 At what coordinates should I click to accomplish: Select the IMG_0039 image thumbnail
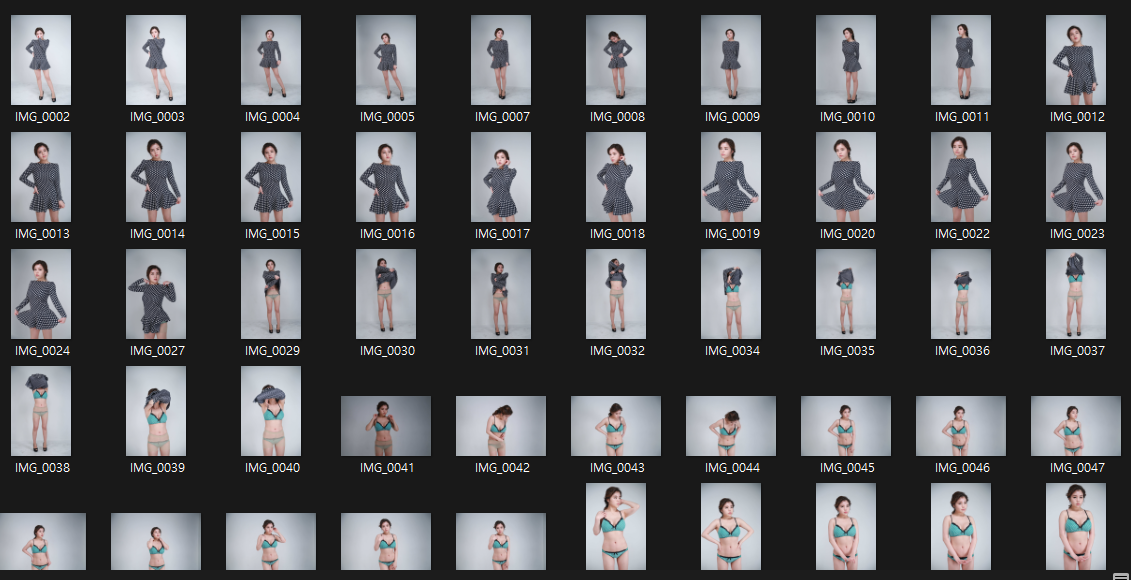point(156,411)
